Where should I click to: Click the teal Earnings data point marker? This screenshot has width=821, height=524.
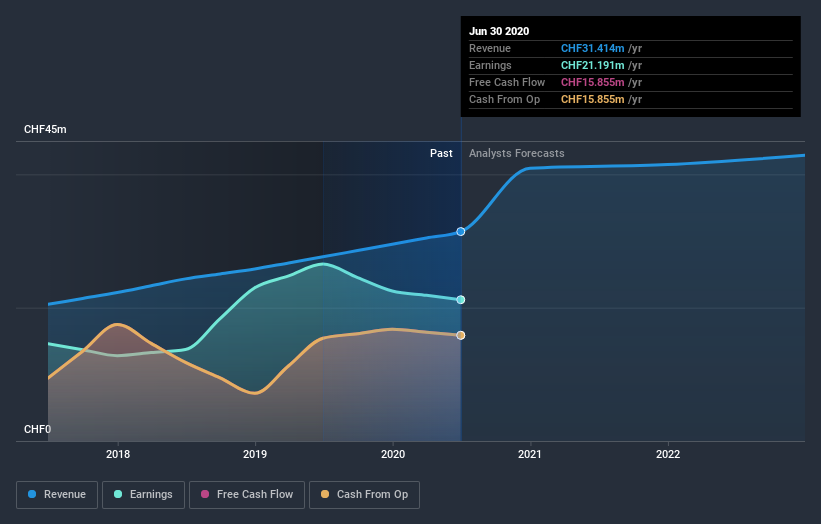click(x=460, y=300)
